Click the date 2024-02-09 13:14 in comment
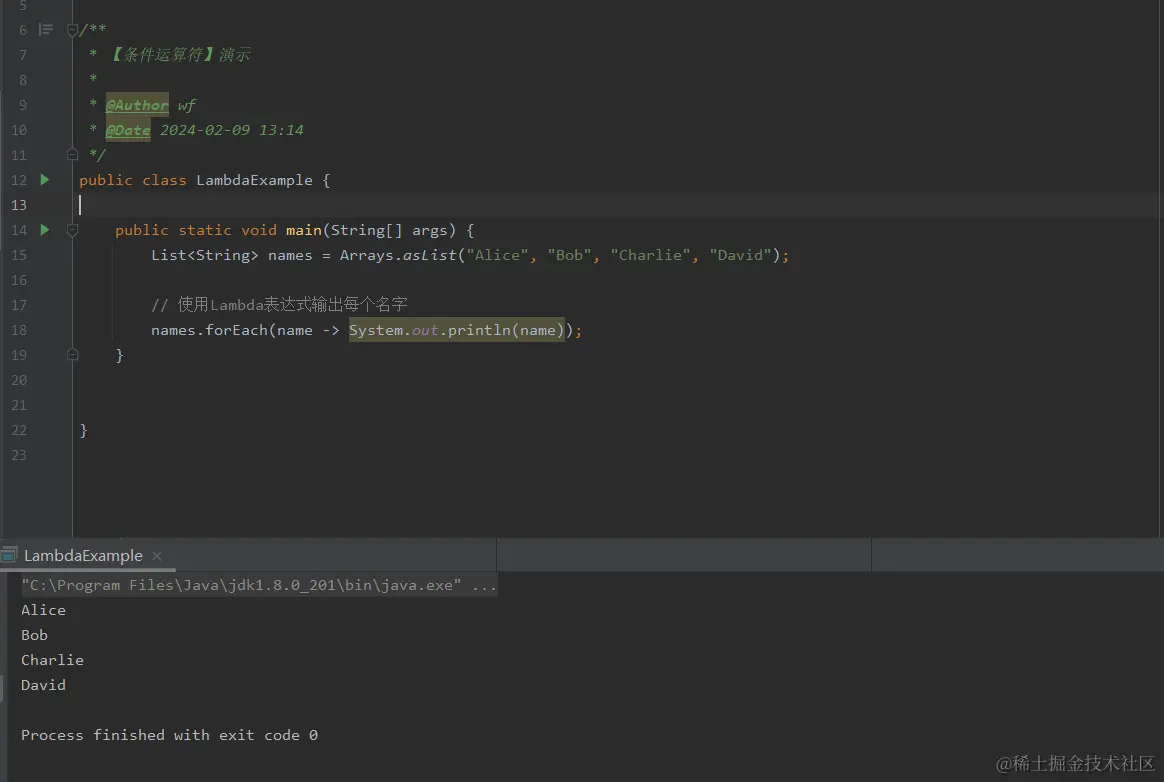Viewport: 1164px width, 782px height. (x=232, y=130)
